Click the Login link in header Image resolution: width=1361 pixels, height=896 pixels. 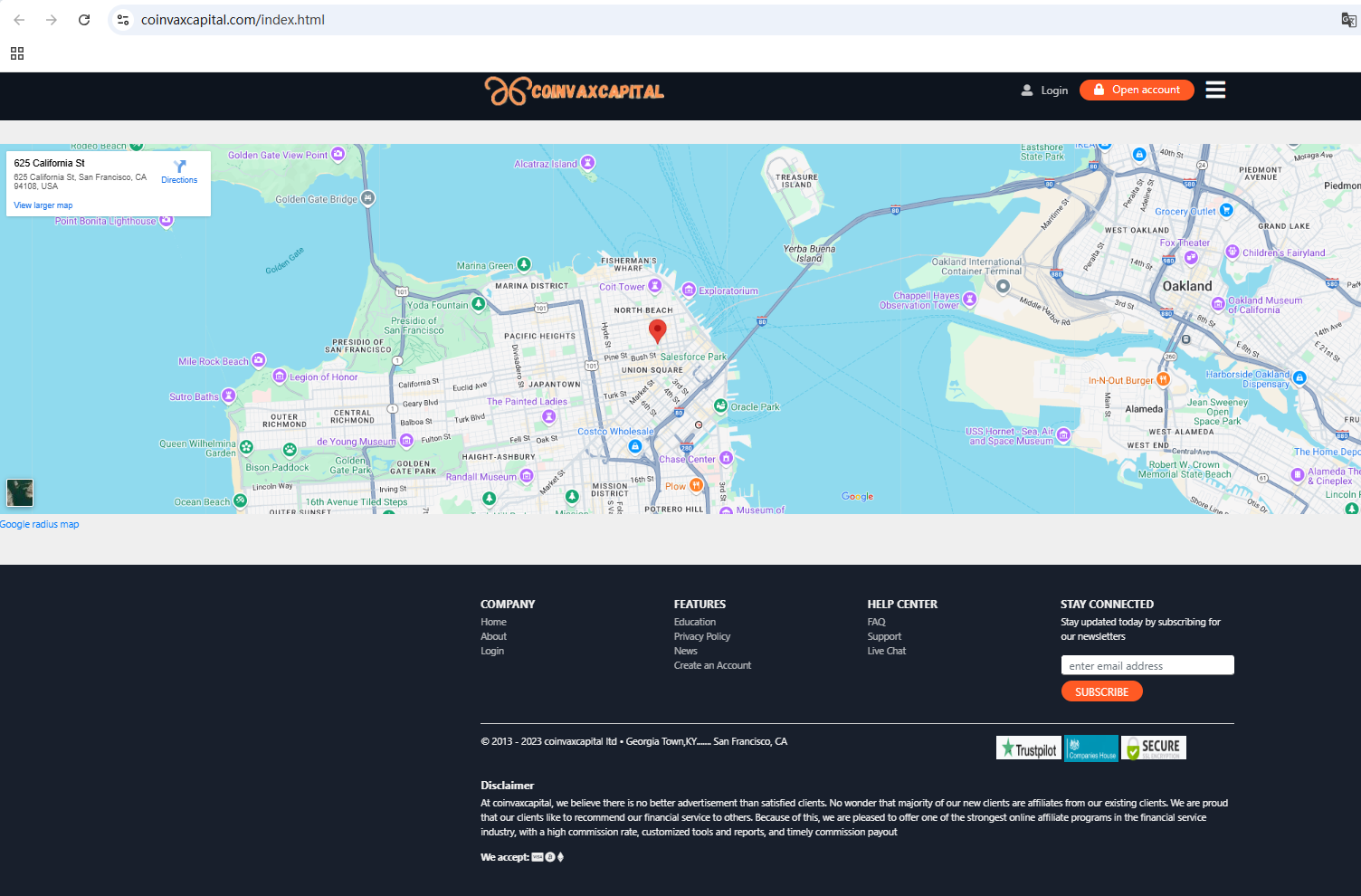click(1045, 91)
